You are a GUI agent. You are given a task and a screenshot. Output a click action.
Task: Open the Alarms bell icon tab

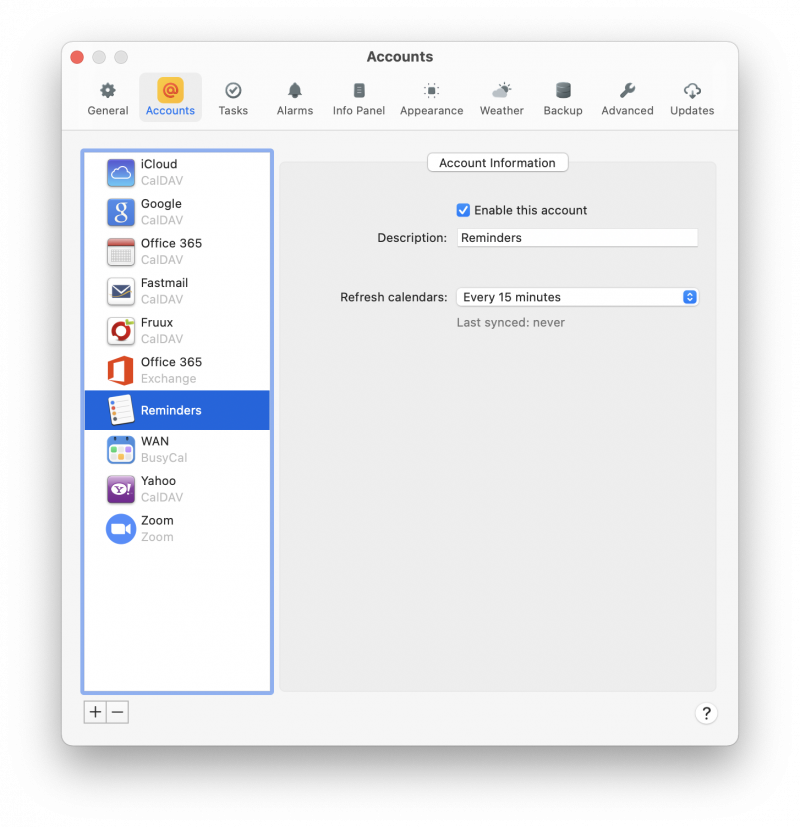pos(295,91)
